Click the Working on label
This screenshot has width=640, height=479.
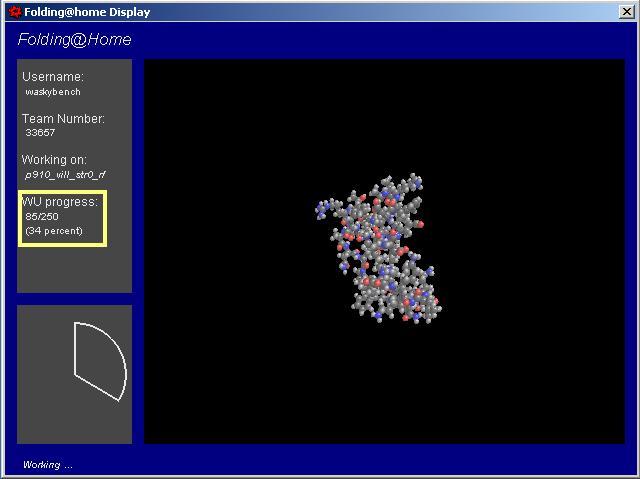tap(54, 160)
